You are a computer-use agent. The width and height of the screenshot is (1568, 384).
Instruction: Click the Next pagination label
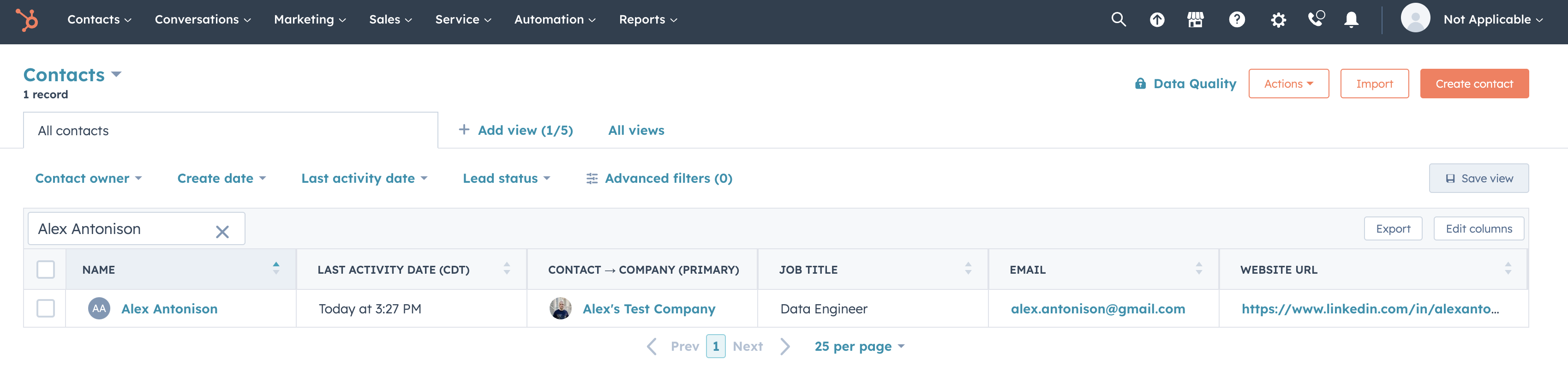pos(748,346)
